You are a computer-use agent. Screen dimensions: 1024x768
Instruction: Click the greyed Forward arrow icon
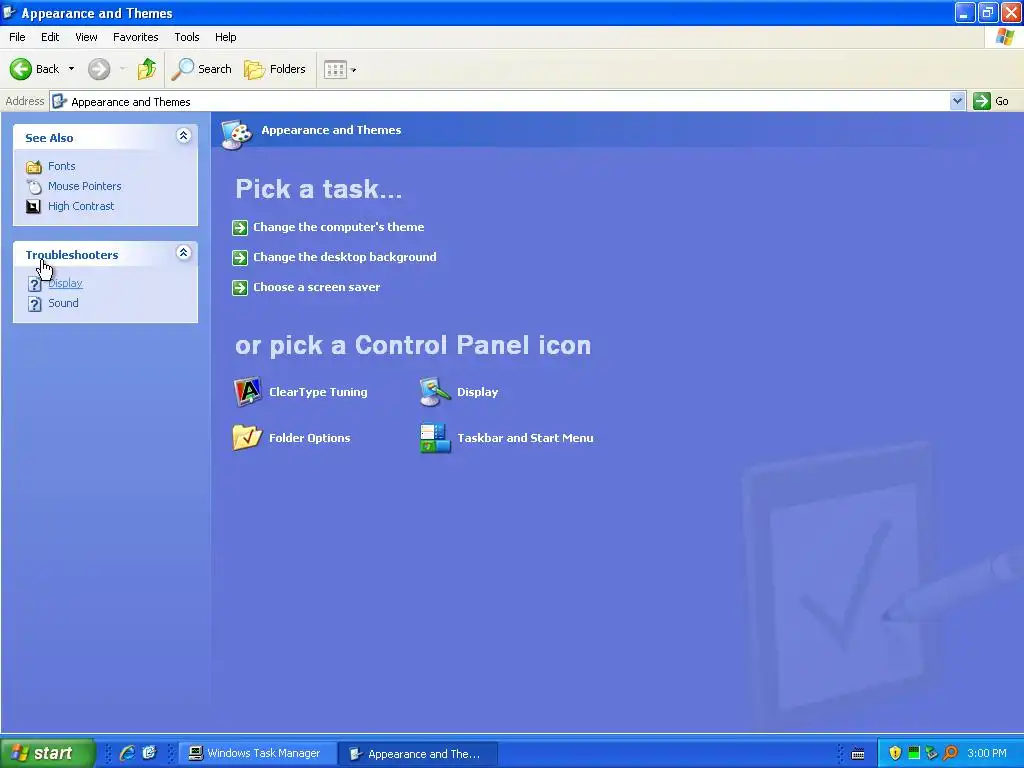(x=99, y=69)
